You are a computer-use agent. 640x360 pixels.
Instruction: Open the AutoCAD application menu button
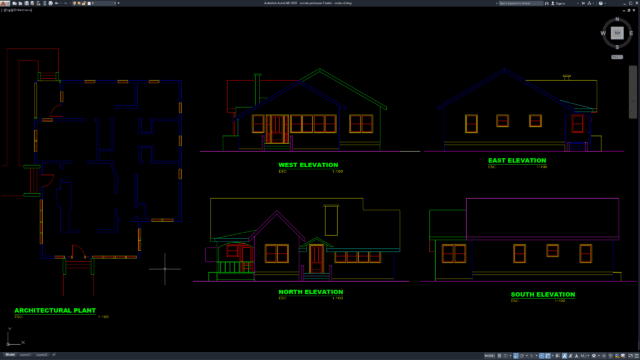(5, 3)
